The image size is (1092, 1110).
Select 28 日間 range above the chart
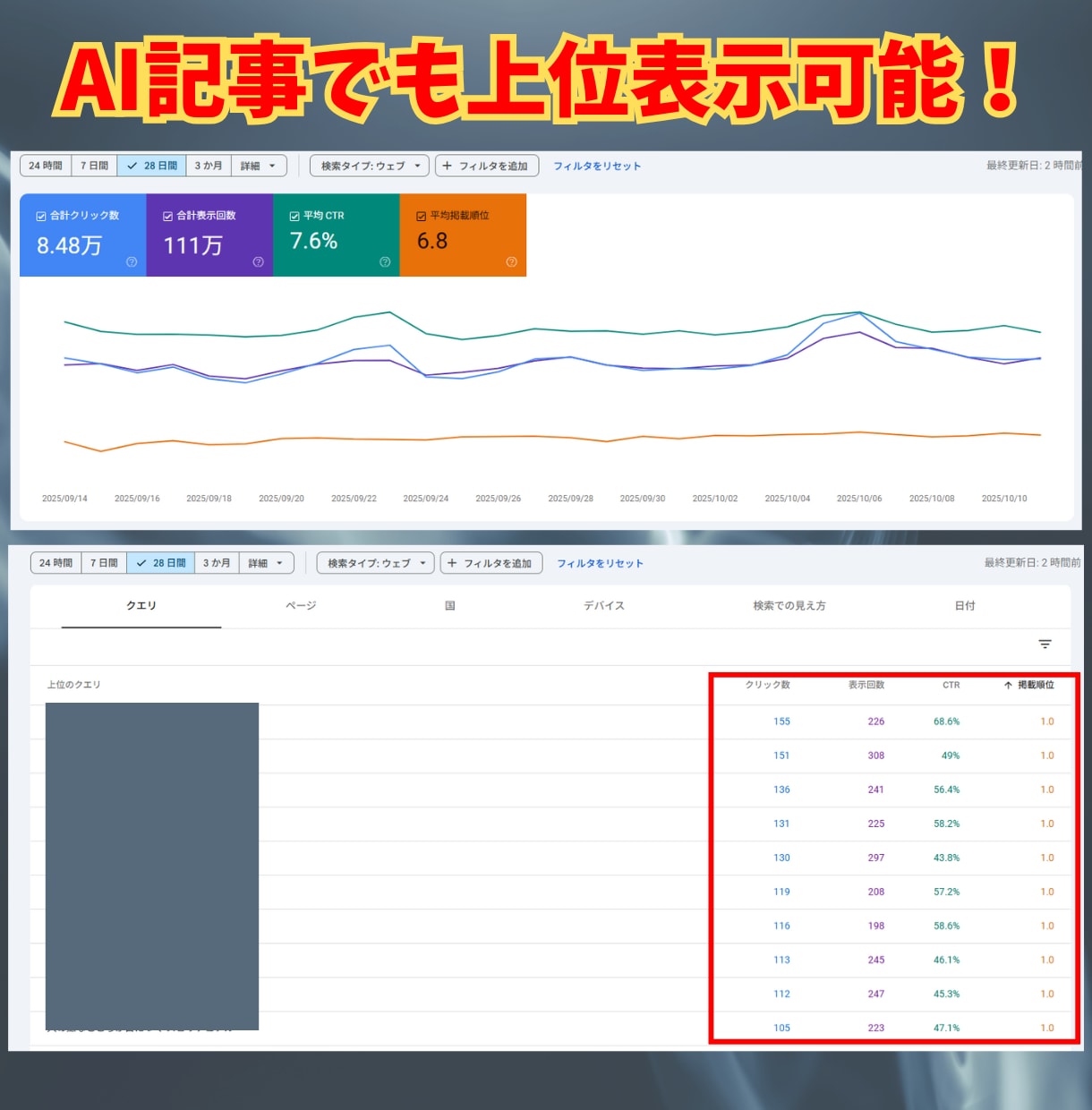152,166
